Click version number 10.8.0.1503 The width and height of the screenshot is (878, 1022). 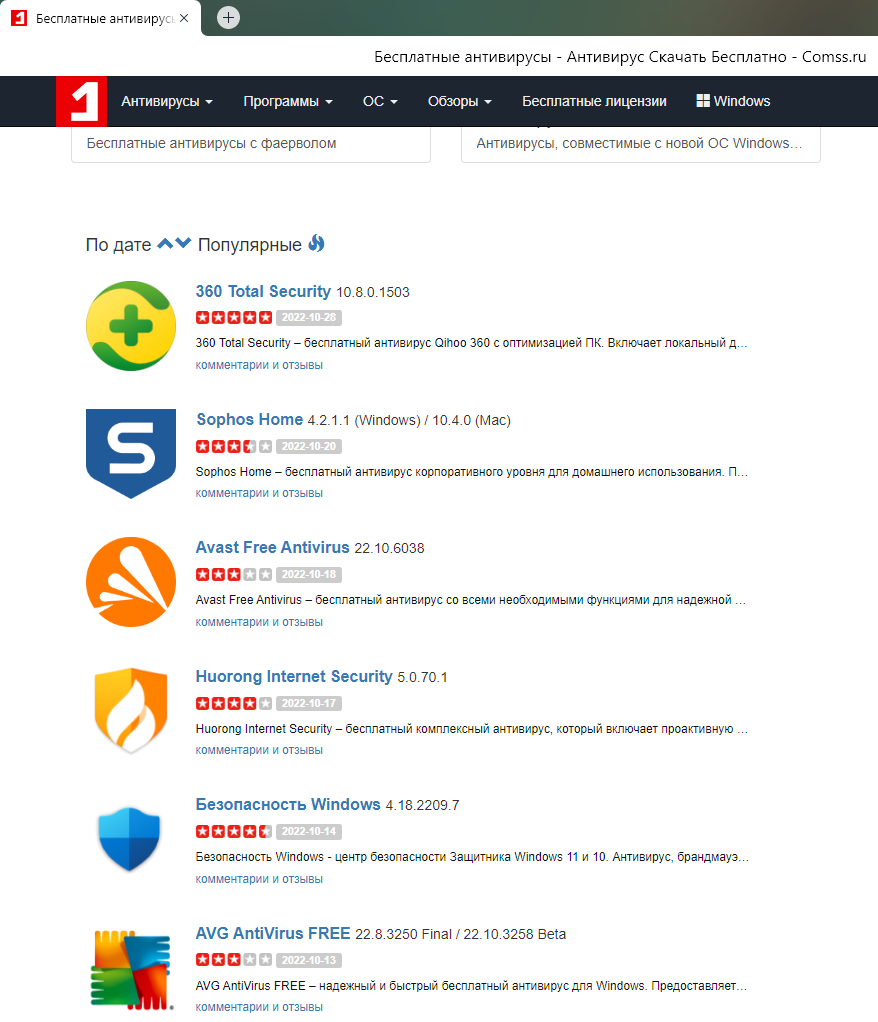[x=373, y=292]
